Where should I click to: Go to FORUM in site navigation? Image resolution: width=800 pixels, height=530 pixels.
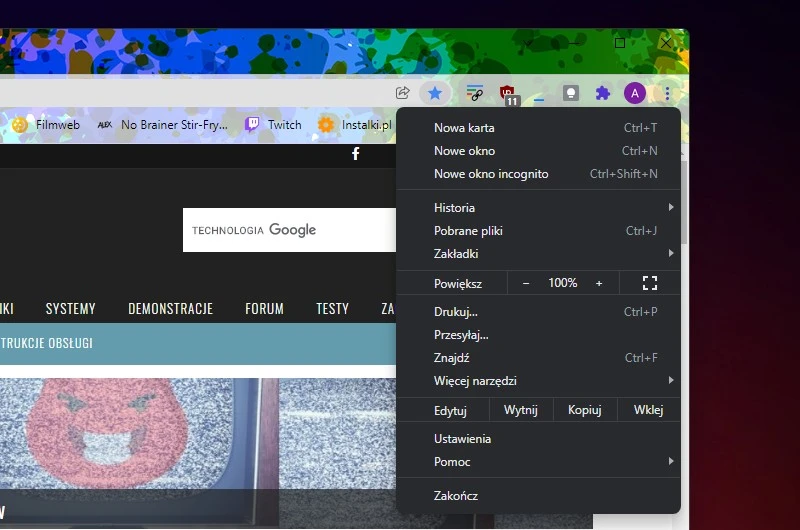click(264, 309)
